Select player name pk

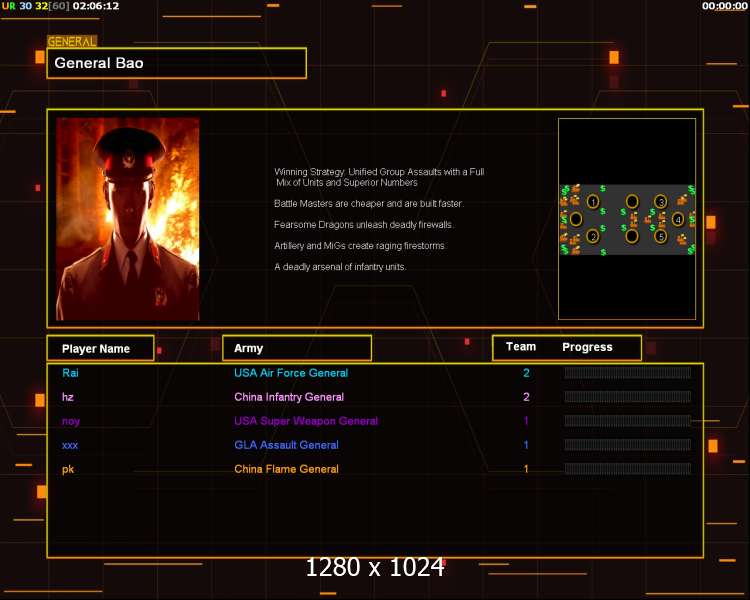[x=68, y=469]
